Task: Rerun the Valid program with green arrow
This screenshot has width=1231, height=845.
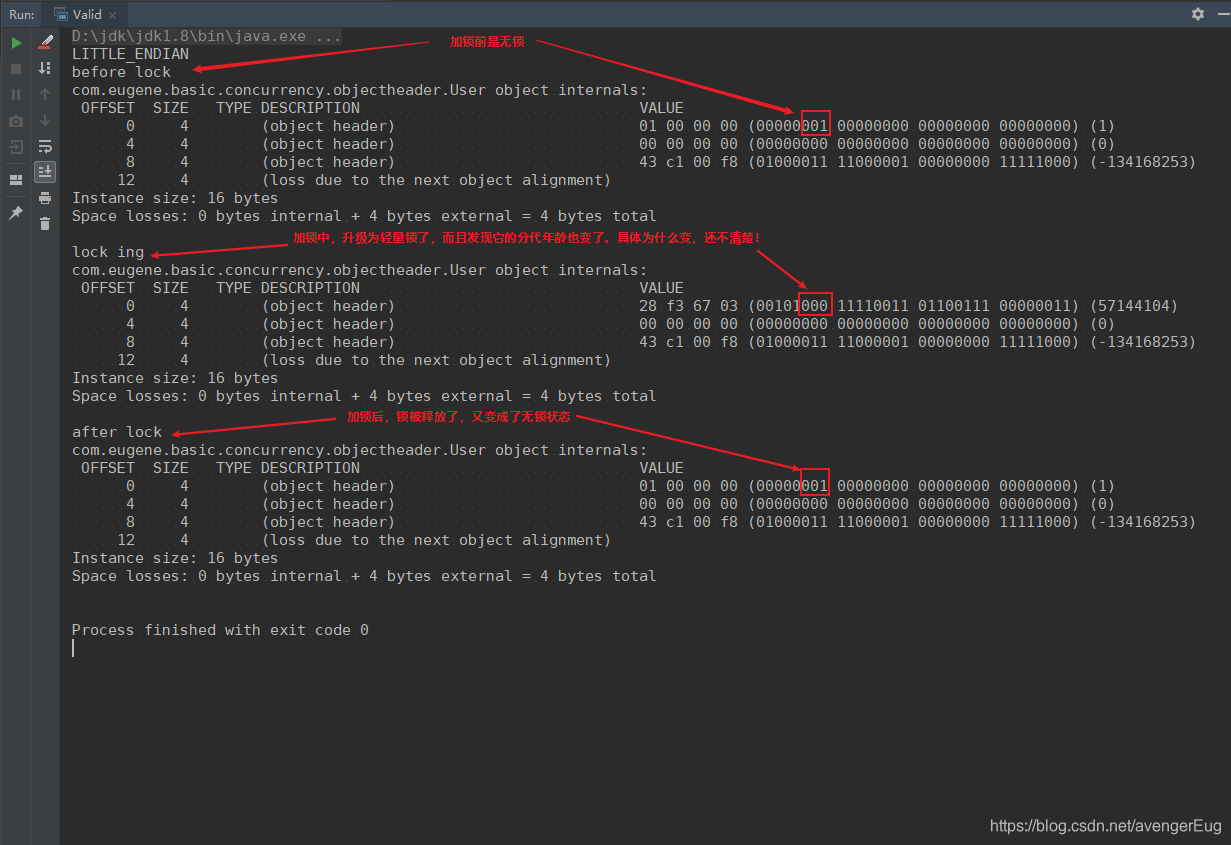Action: click(16, 43)
